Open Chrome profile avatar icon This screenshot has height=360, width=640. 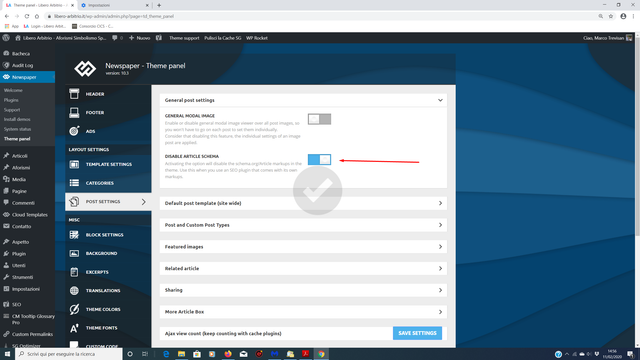623,16
